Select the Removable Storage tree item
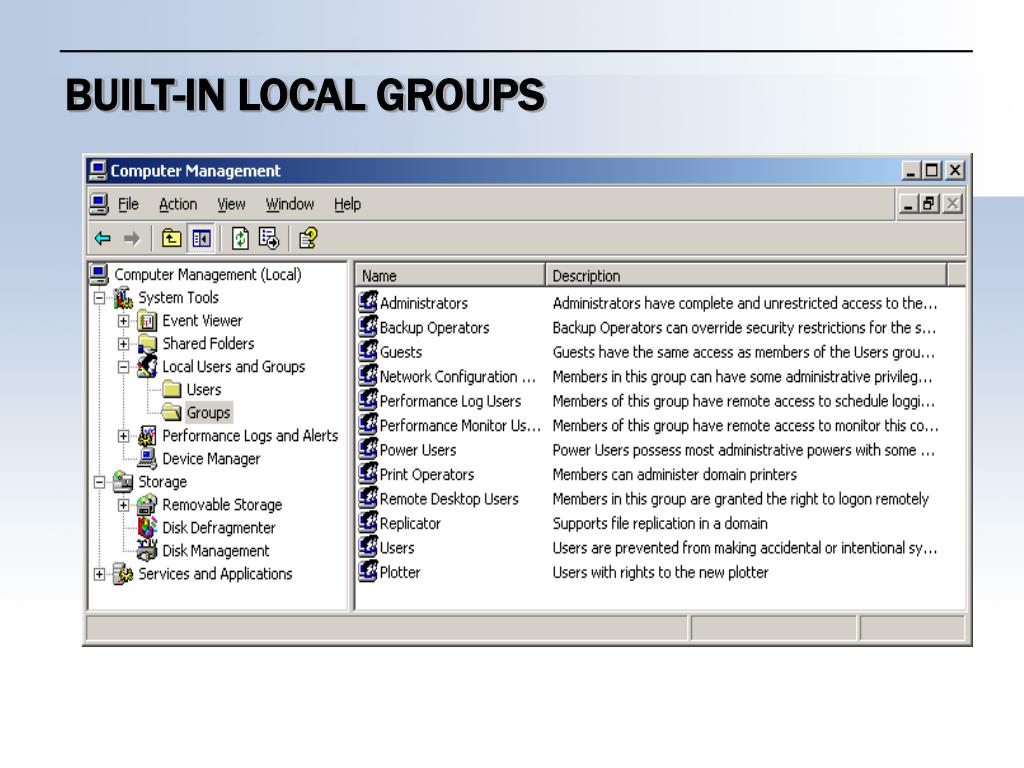Image resolution: width=1024 pixels, height=768 pixels. point(222,505)
